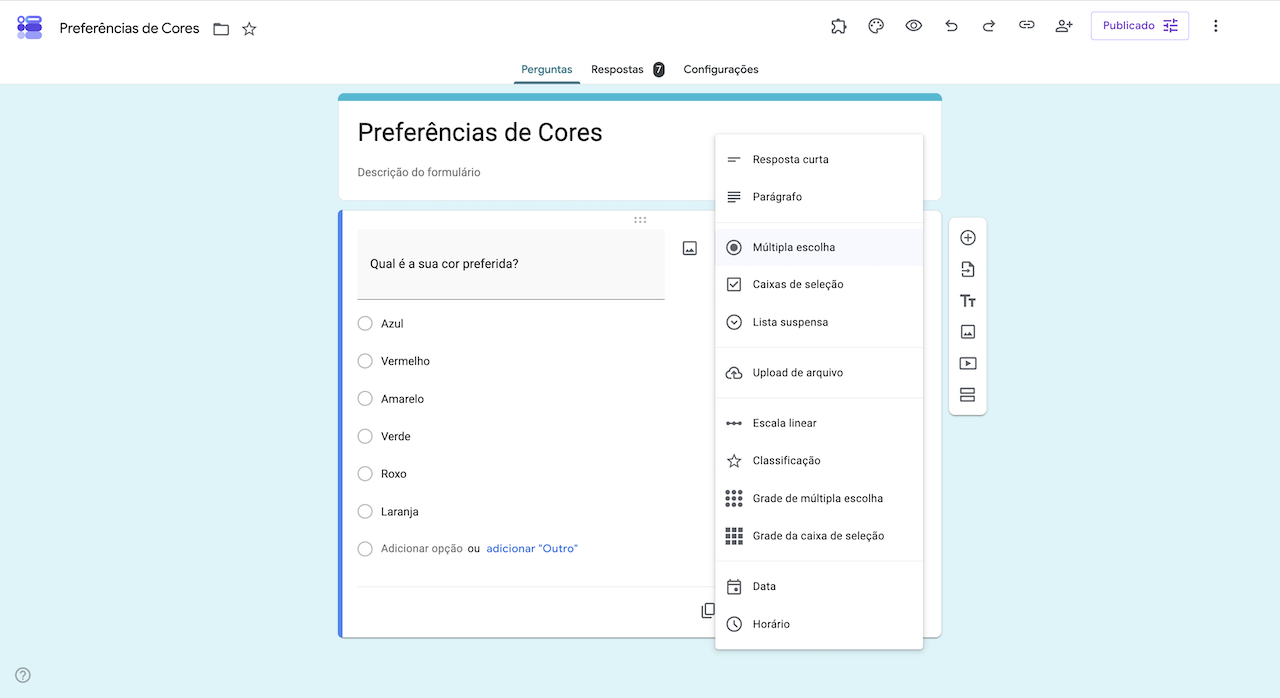Select the Roxo radio option
Image resolution: width=1280 pixels, height=698 pixels.
365,474
